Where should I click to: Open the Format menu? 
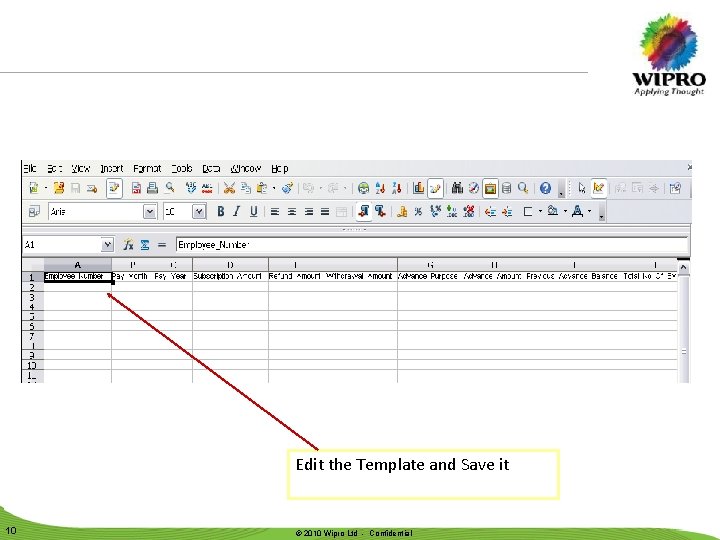[147, 169]
